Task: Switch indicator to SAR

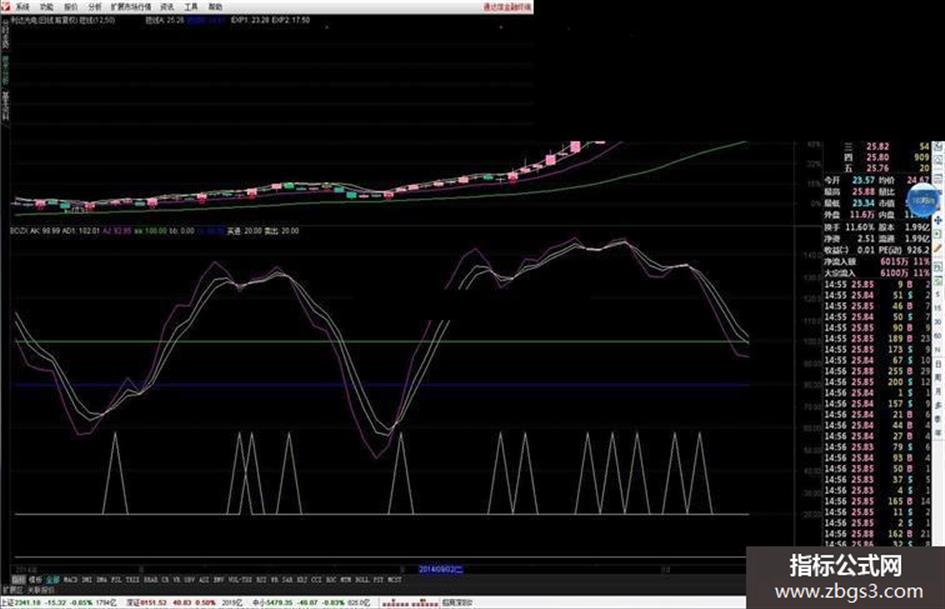Action: pos(287,579)
